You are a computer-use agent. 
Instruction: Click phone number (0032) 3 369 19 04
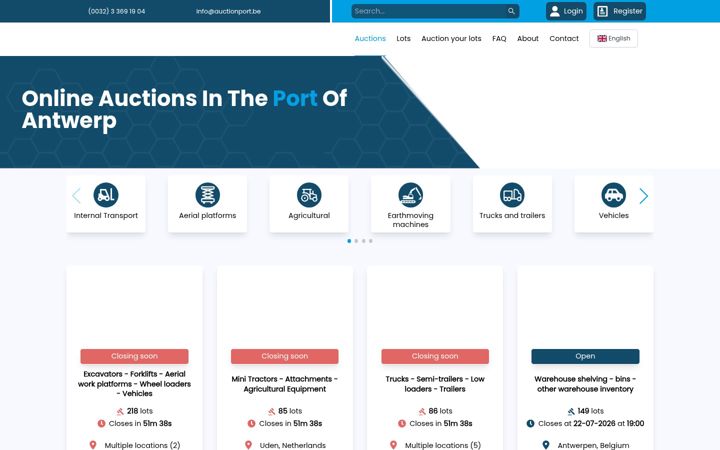[x=117, y=11]
